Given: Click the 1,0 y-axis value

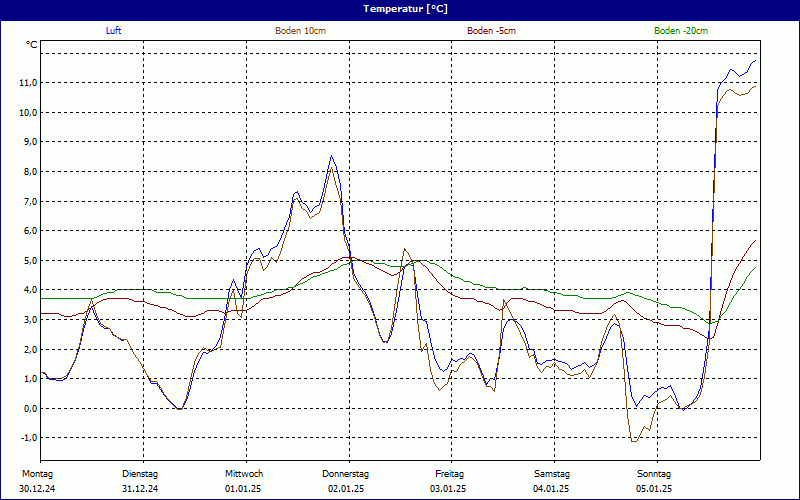Looking at the screenshot, I should 31,379.
